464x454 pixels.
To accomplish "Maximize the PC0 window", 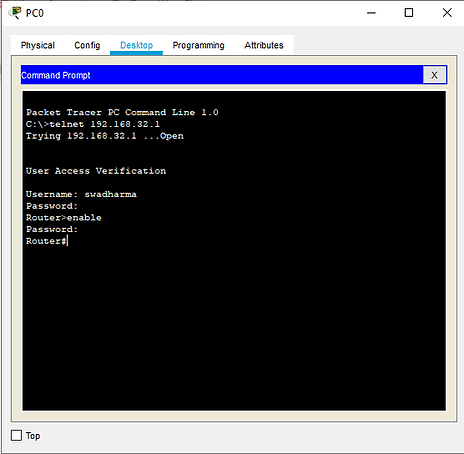I will 409,13.
